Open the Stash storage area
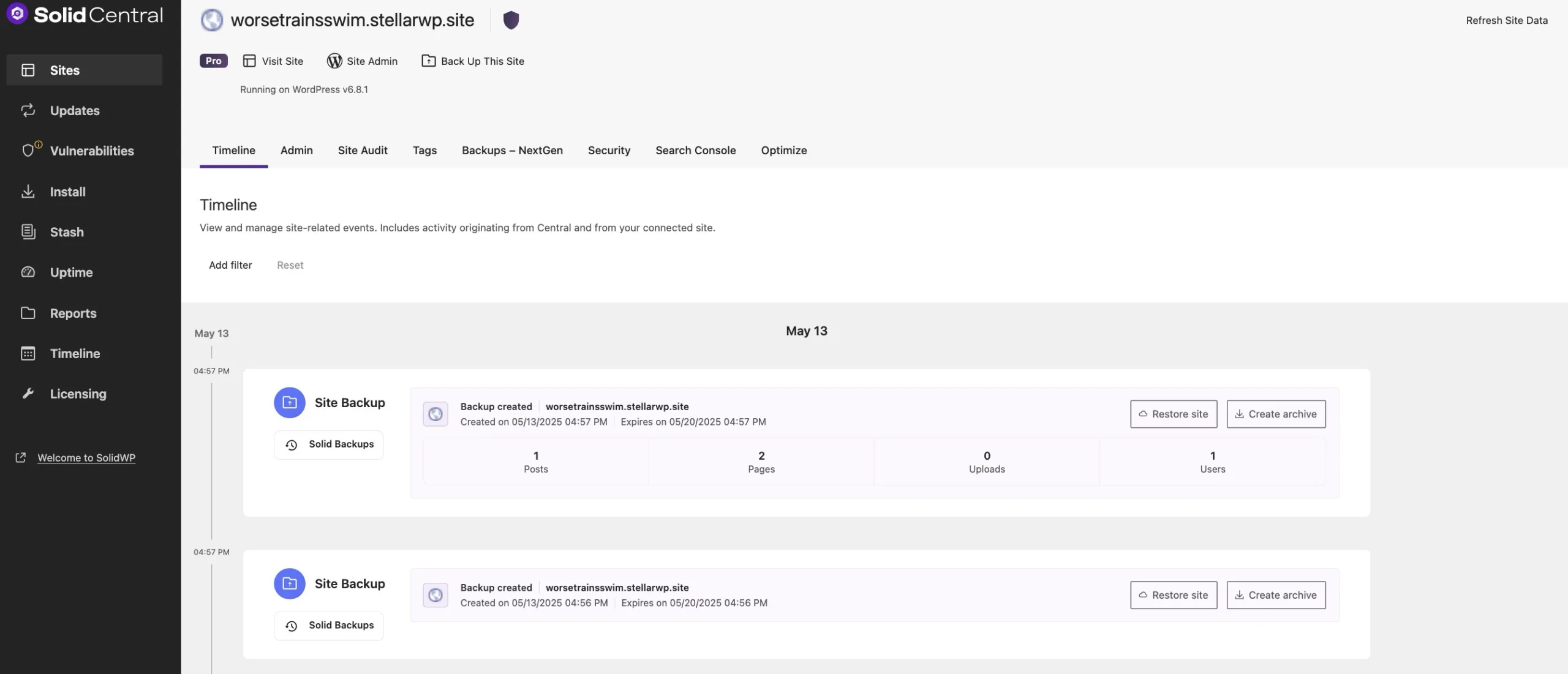1568x674 pixels. (67, 232)
